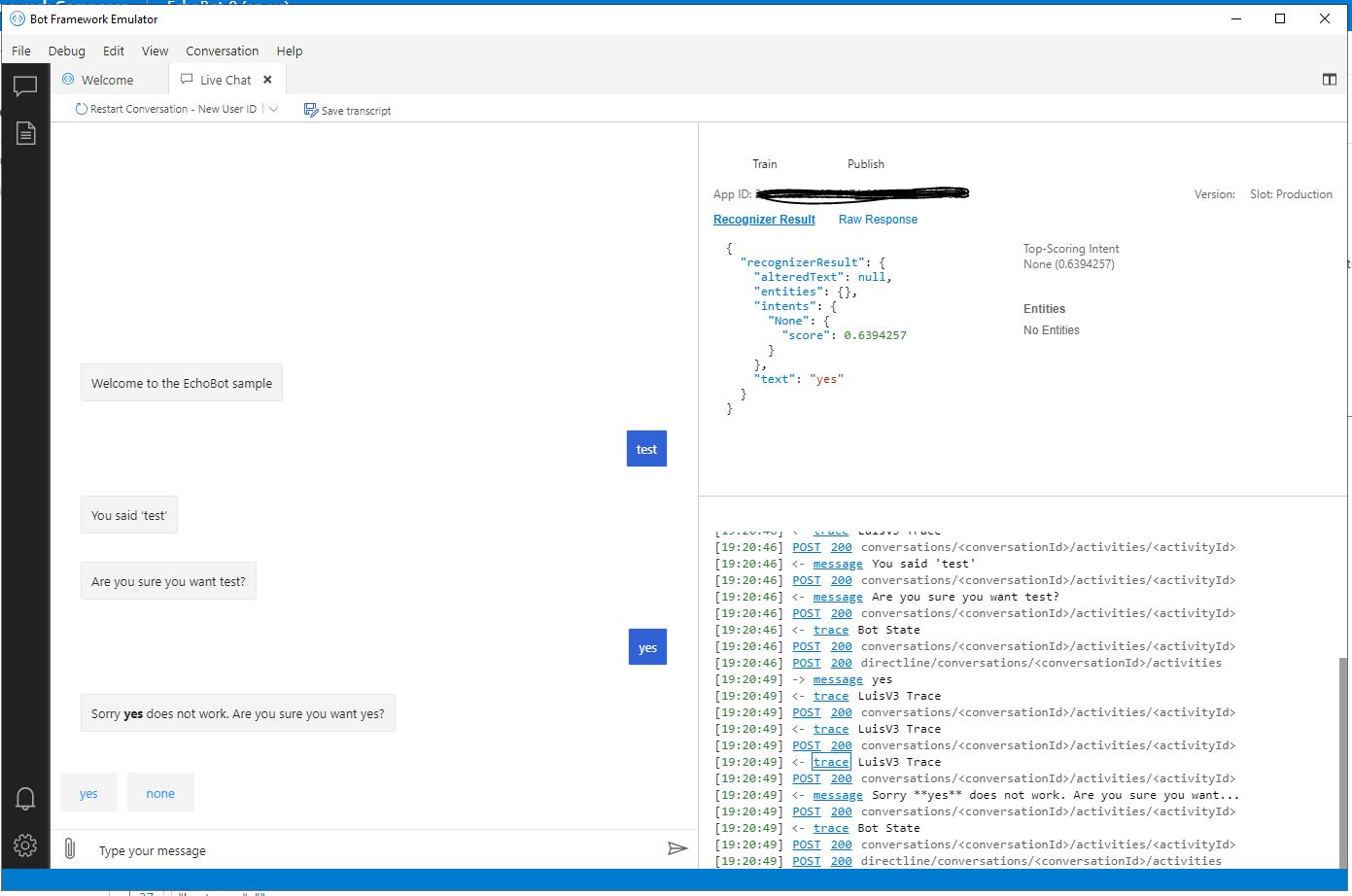Open notifications via the bell icon

[25, 798]
